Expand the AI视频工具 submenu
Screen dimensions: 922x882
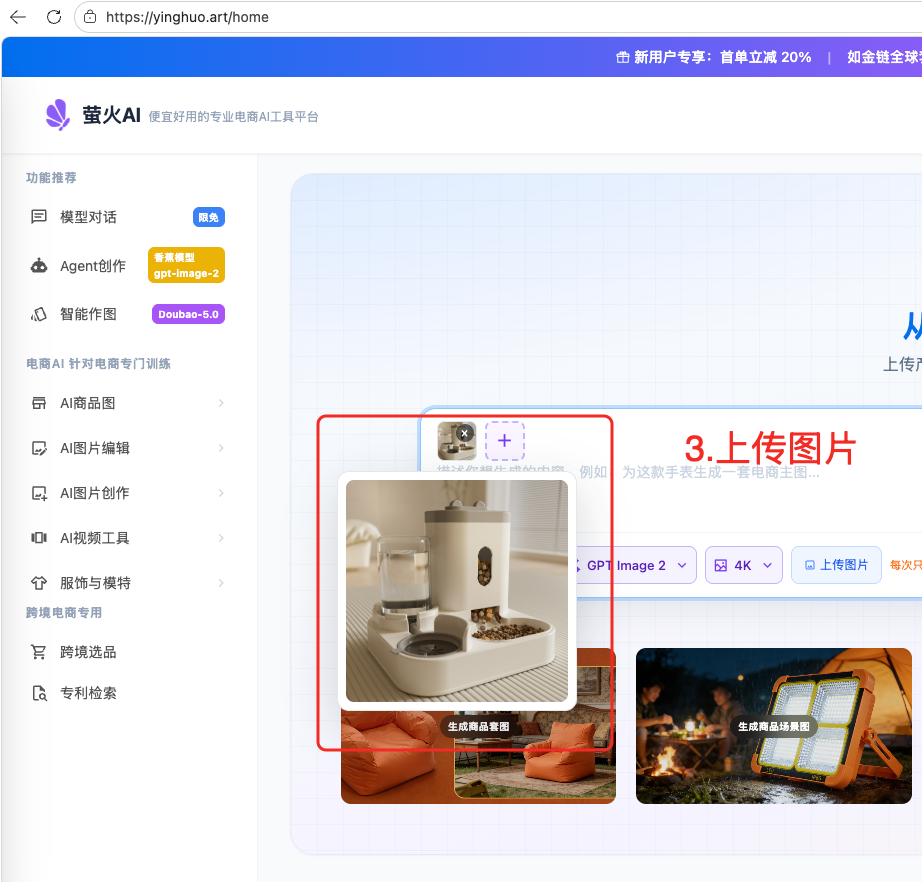point(220,538)
